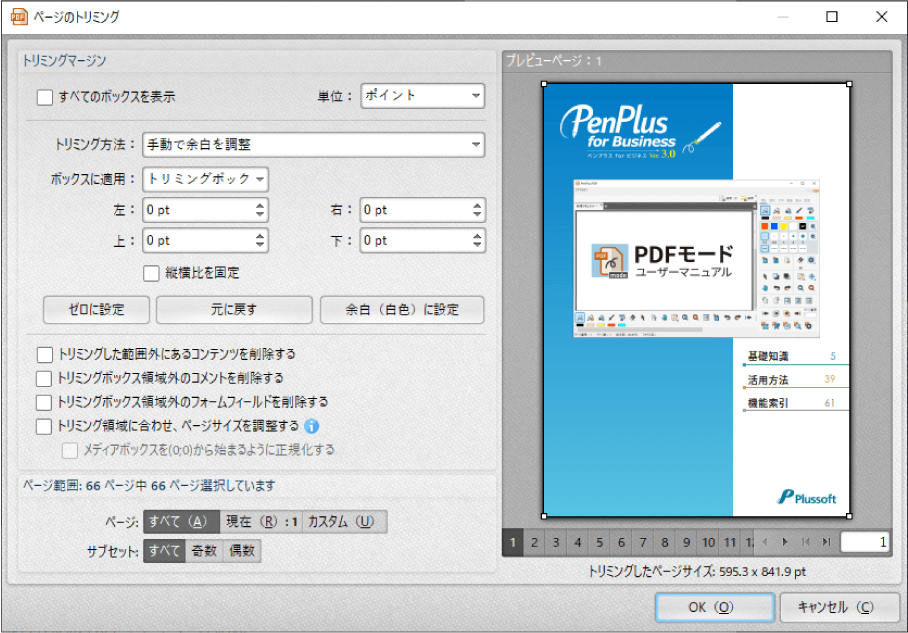
Task: Check トリミングボックス領域外のフォームフィールドを削除する
Action: (x=44, y=403)
